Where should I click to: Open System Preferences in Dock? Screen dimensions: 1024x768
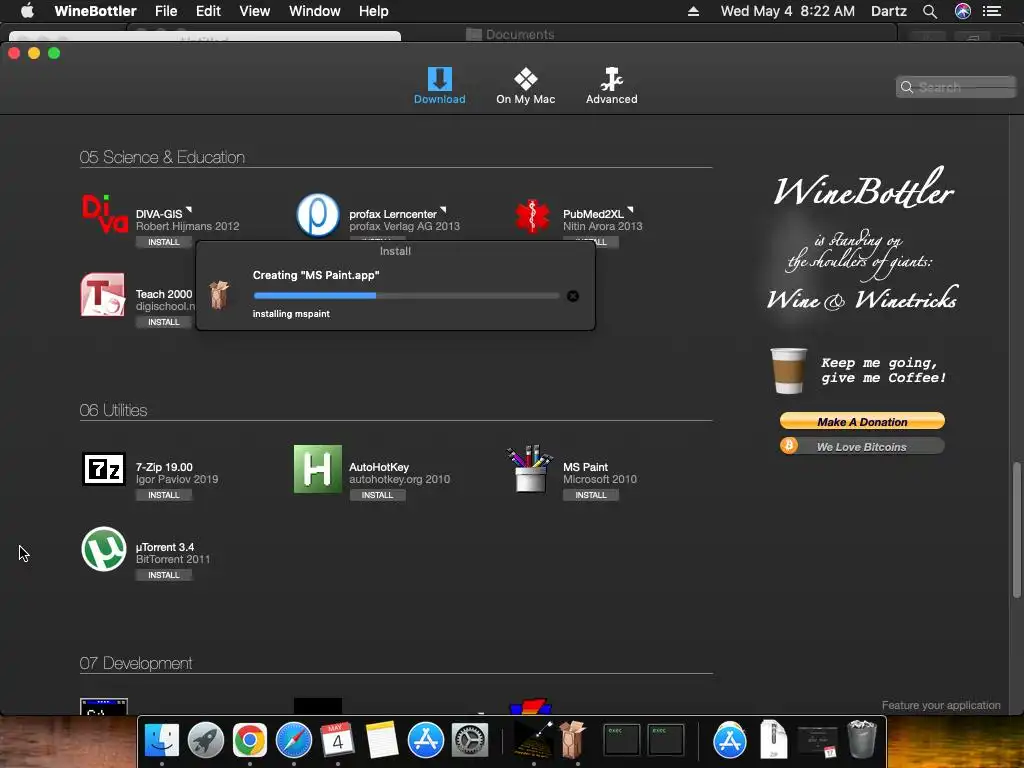click(x=470, y=740)
